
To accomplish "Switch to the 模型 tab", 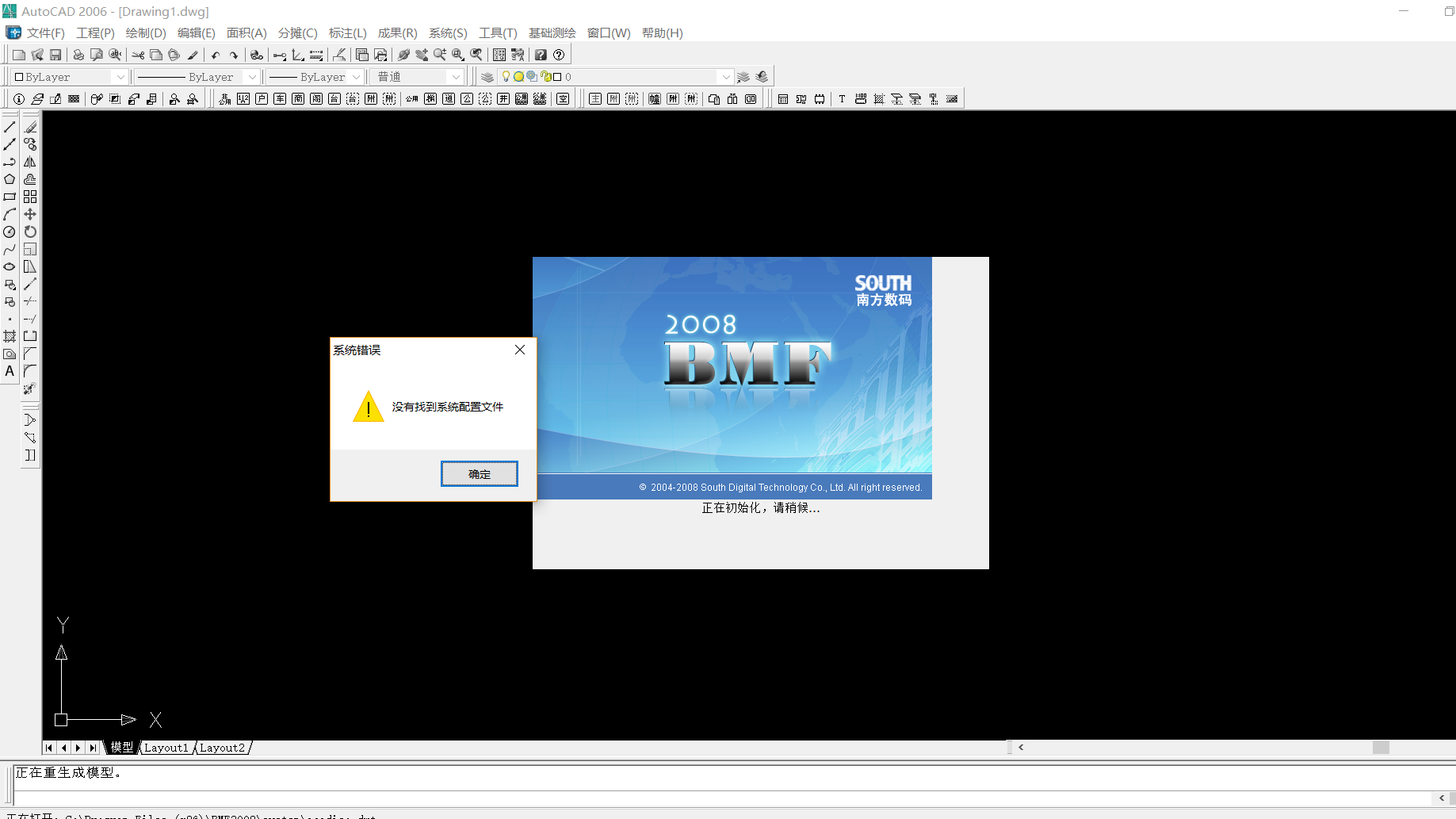I will (x=121, y=748).
